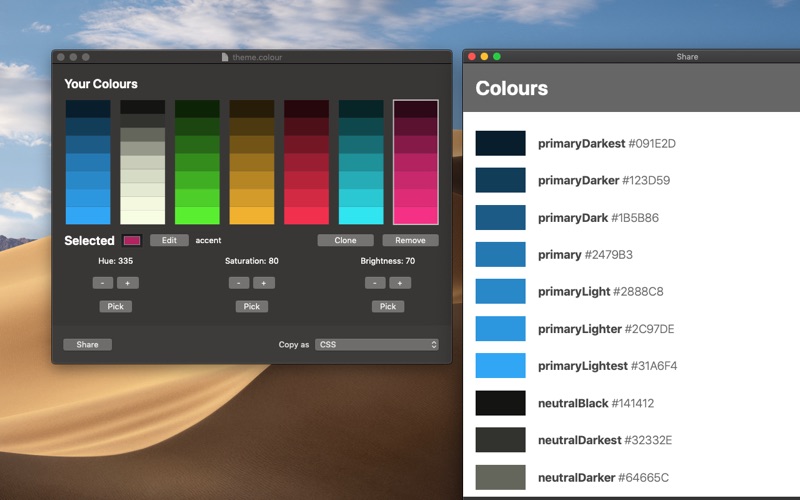This screenshot has height=500, width=800.
Task: Select the pink accent palette column
Action: [415, 162]
